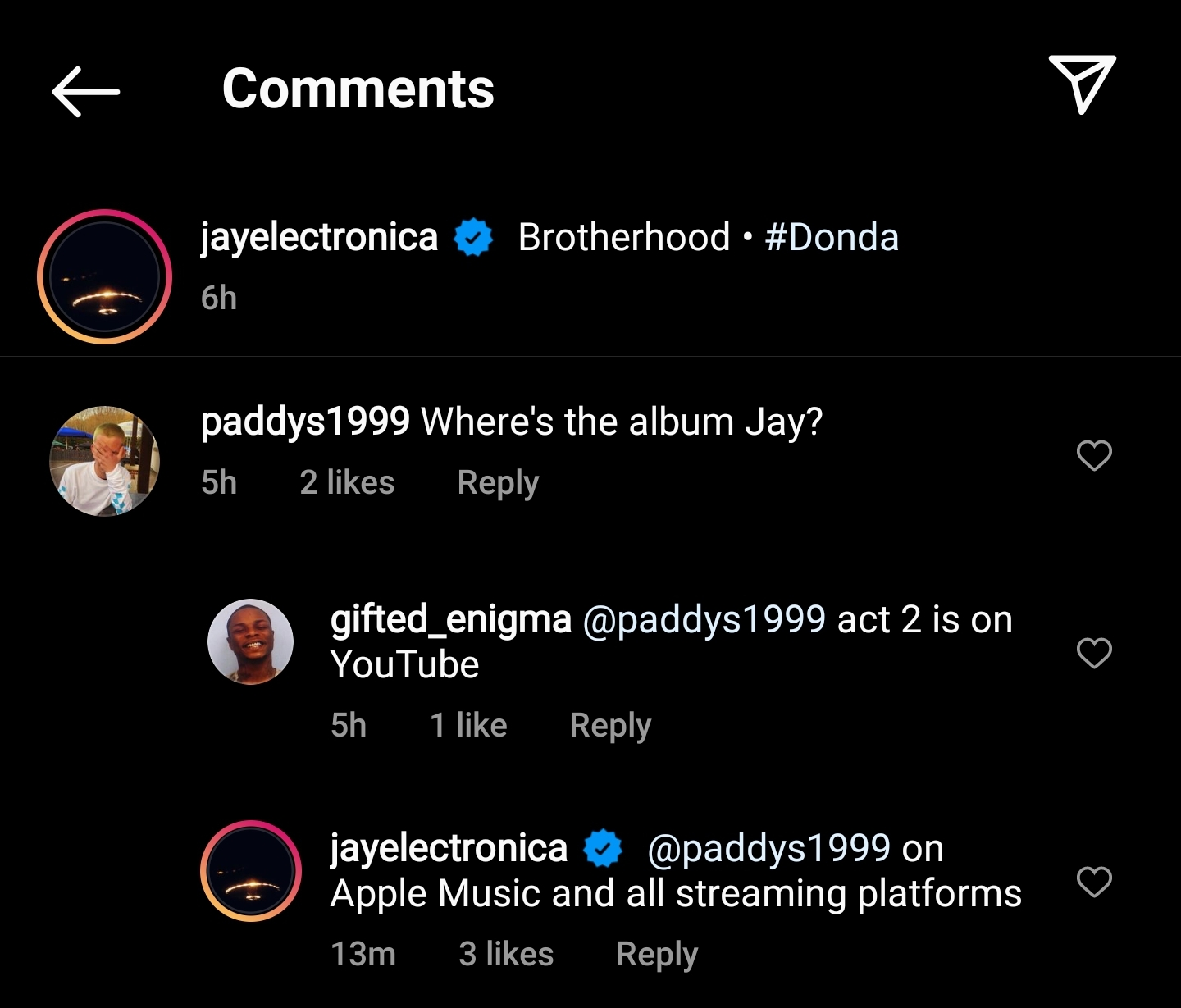This screenshot has width=1181, height=1008.
Task: Like jayelectronica's reply with the heart
Action: (x=1094, y=882)
